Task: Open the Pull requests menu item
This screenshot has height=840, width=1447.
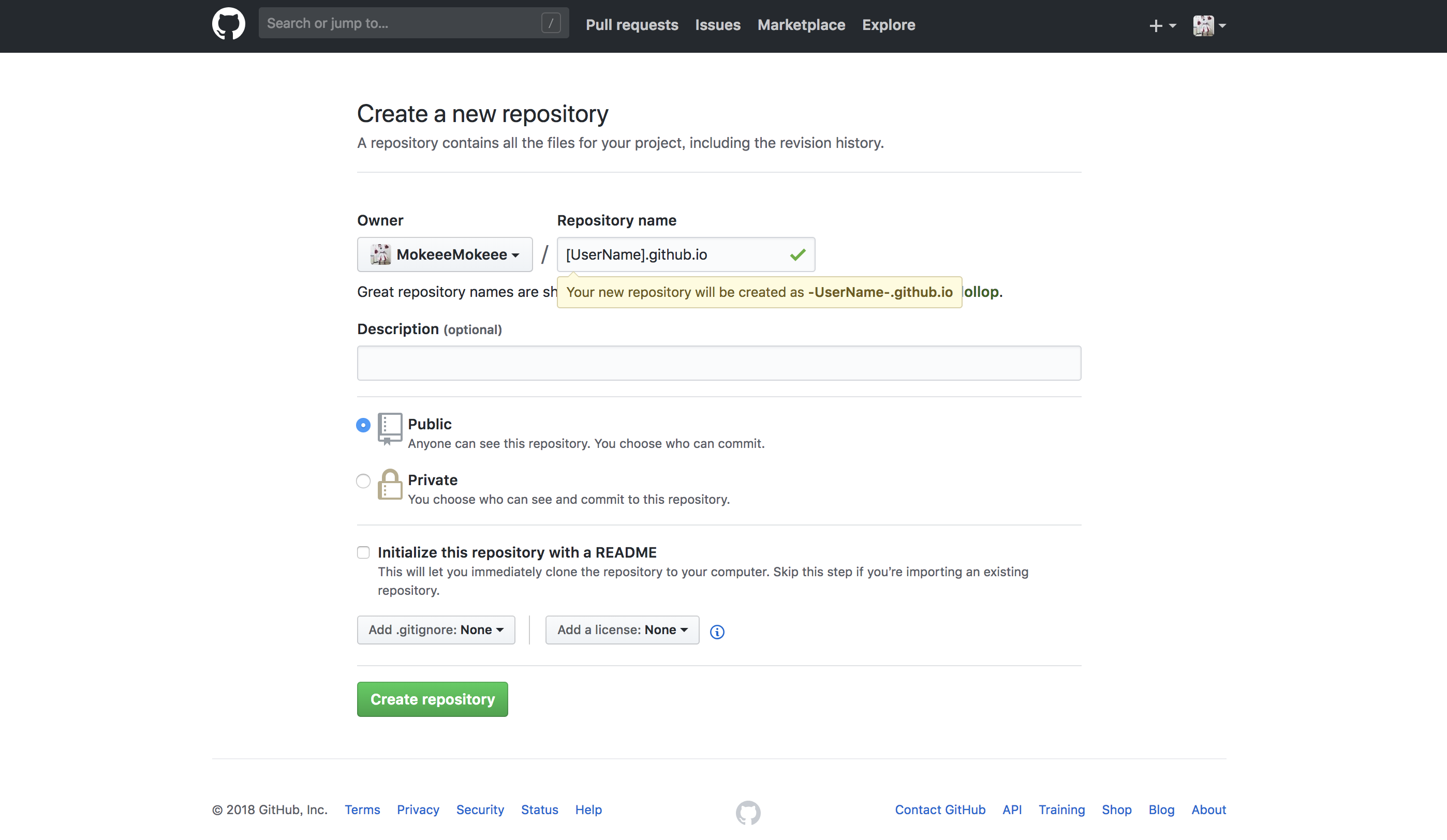Action: click(631, 25)
